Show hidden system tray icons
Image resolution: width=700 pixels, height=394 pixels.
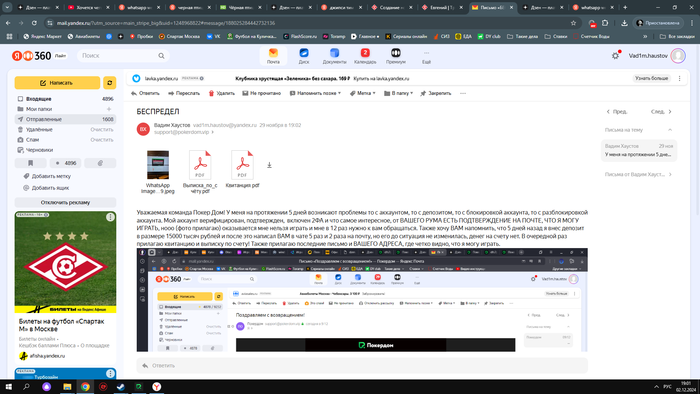tap(656, 386)
